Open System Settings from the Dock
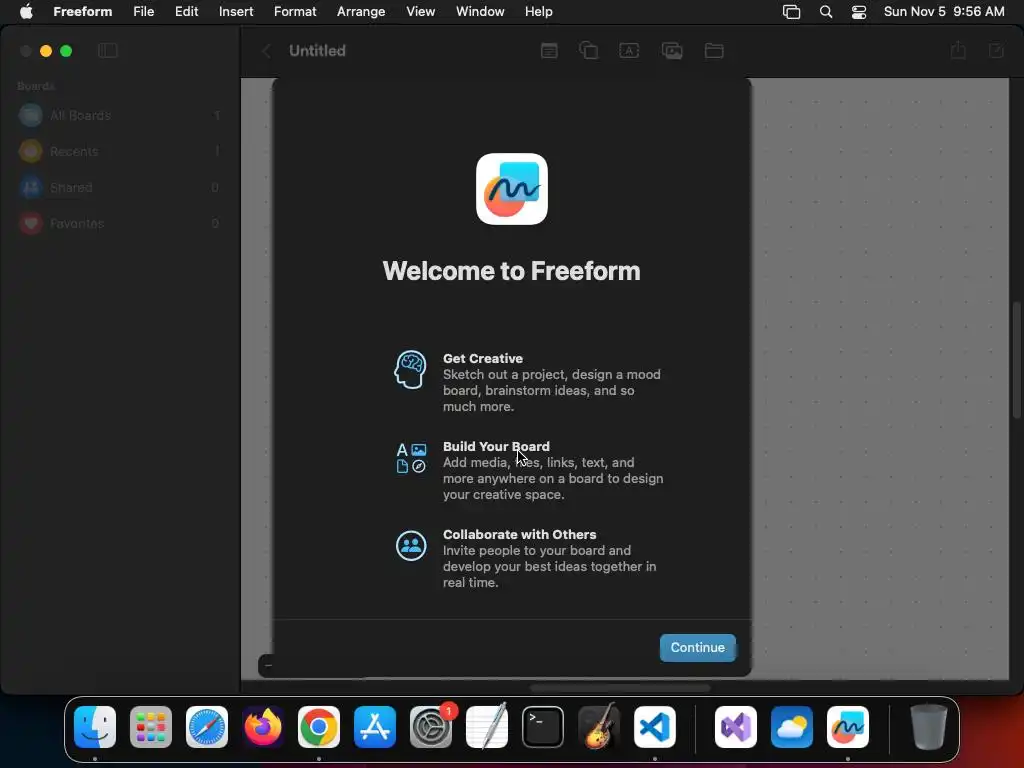Viewport: 1024px width, 768px height. [x=431, y=727]
